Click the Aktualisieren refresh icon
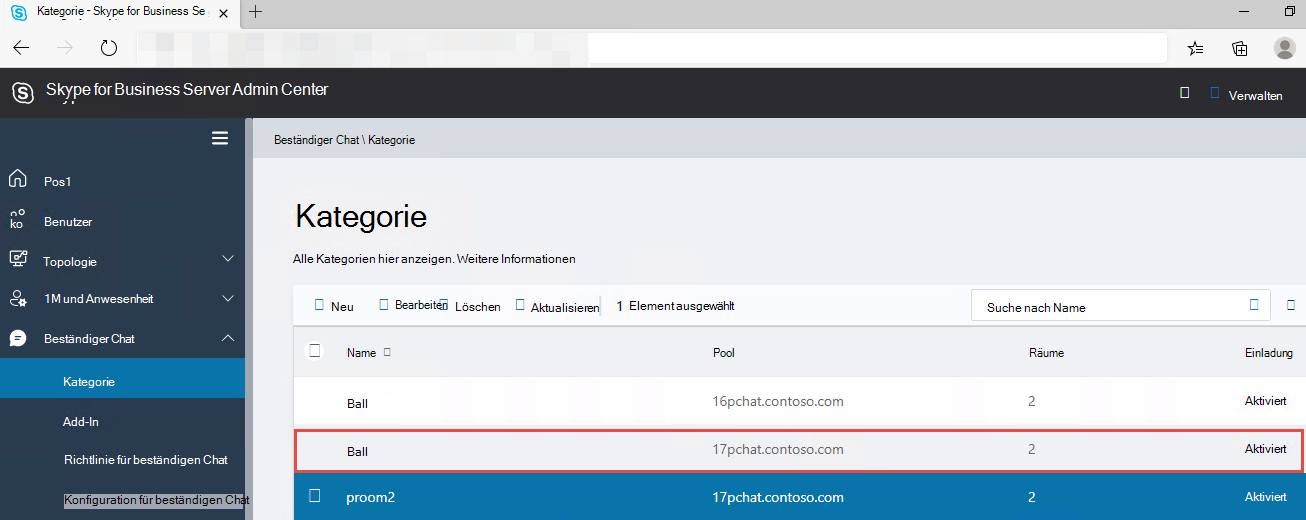Image resolution: width=1306 pixels, height=520 pixels. click(x=520, y=305)
